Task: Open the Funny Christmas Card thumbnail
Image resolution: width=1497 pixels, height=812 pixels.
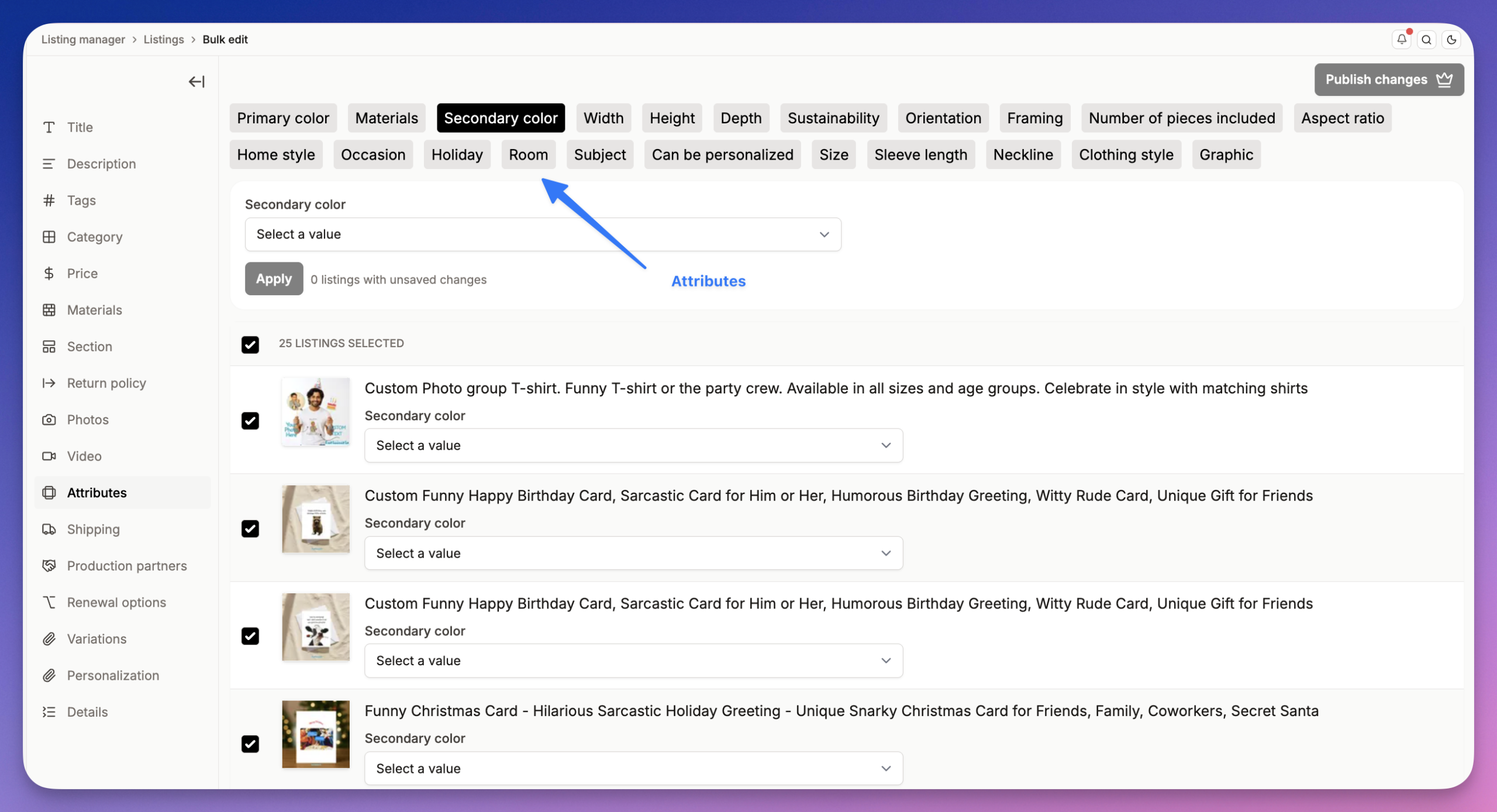Action: (x=316, y=734)
